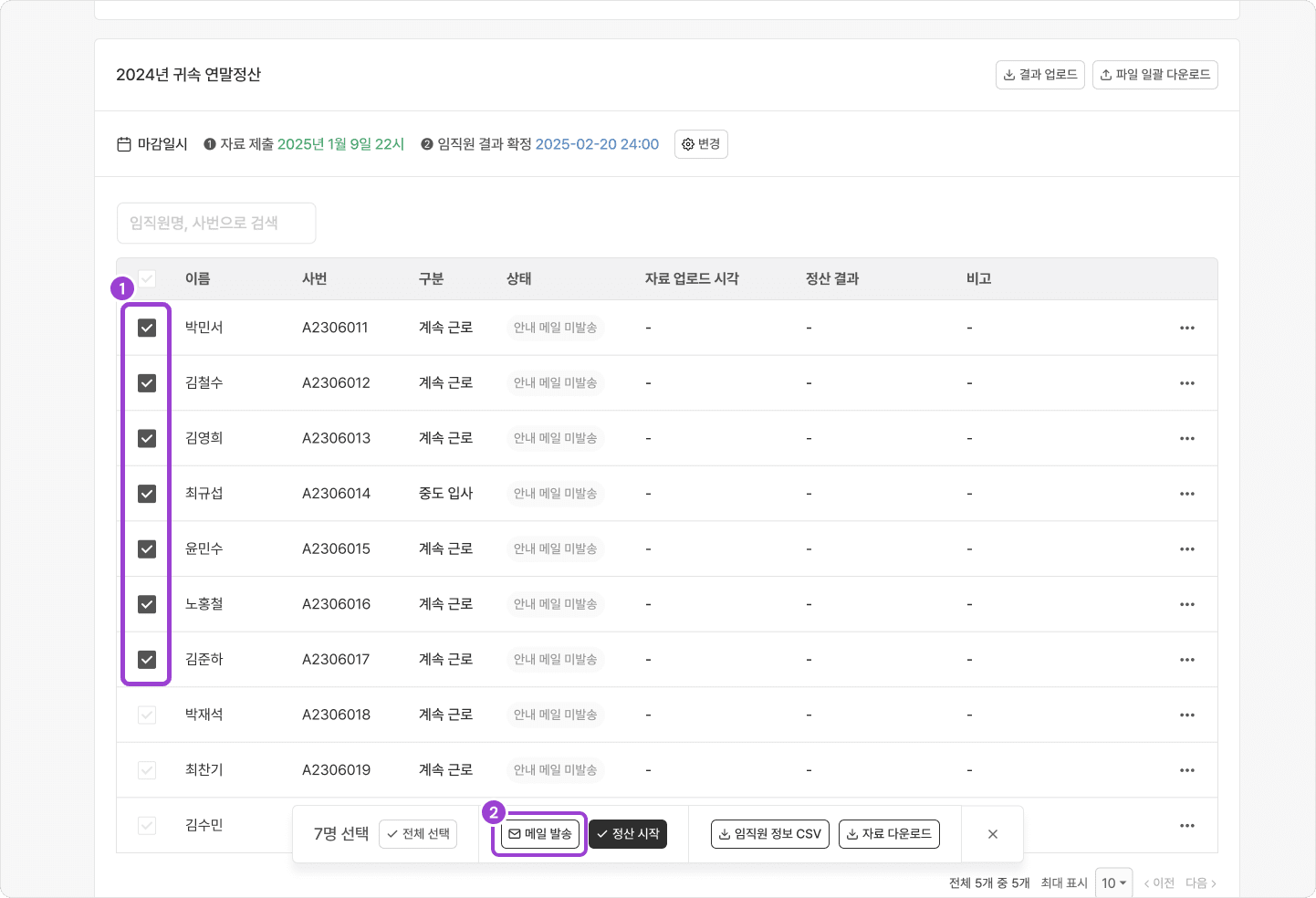
Task: Click employee number A2306018
Action: (337, 715)
